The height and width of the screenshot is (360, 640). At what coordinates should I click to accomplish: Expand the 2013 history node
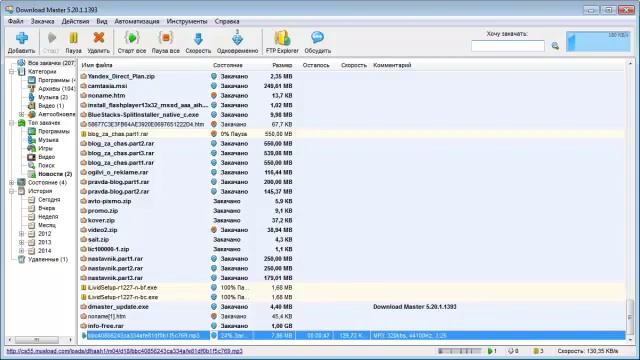pyautogui.click(x=22, y=242)
